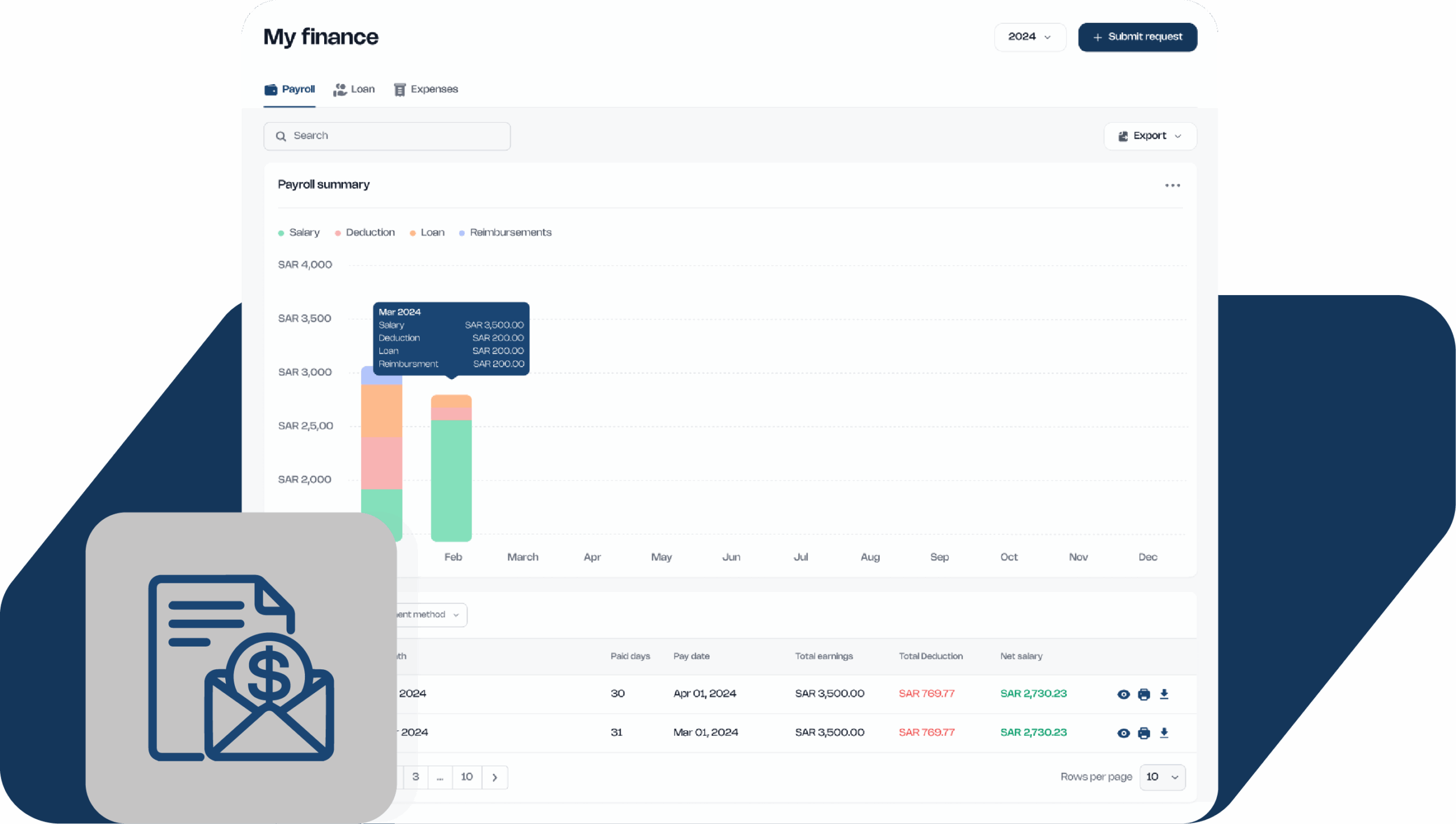Viewport: 1456px width, 824px height.
Task: Click the print icon for Mar 01 row
Action: pyautogui.click(x=1144, y=733)
